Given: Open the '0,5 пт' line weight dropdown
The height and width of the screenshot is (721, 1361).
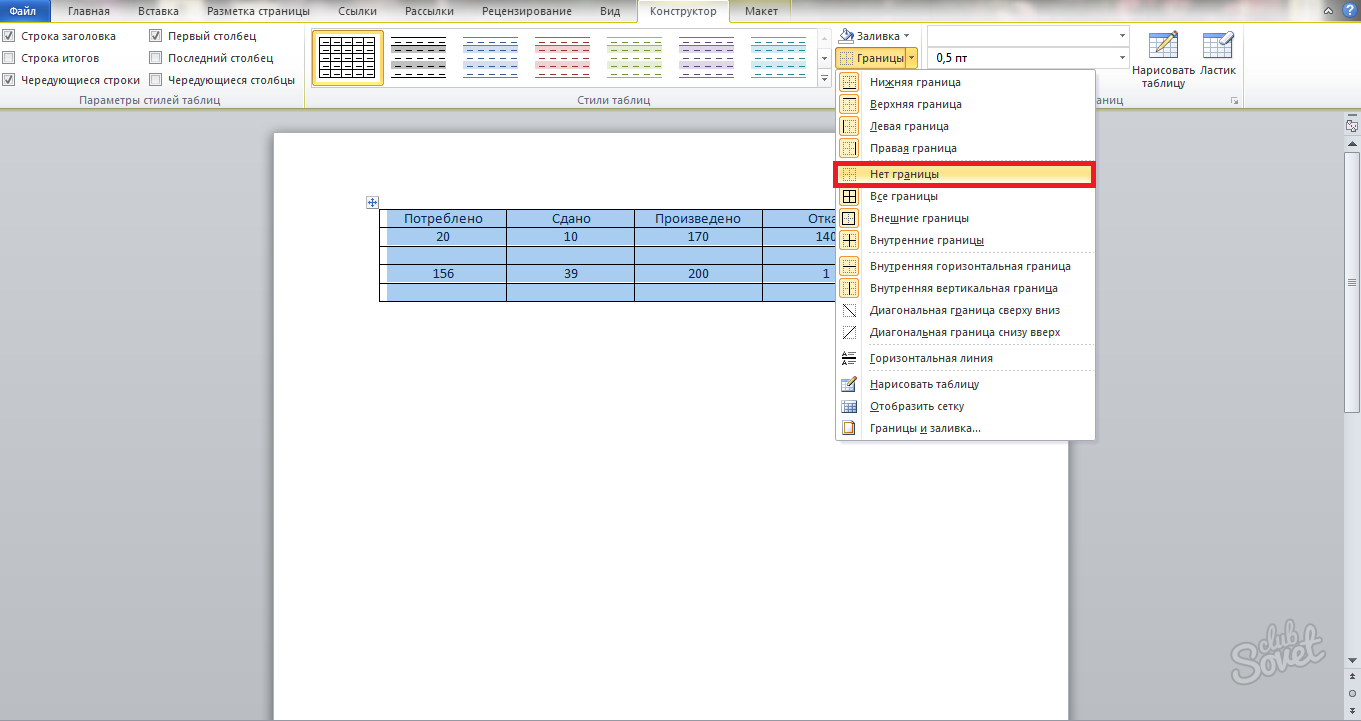Looking at the screenshot, I should click(x=1029, y=58).
